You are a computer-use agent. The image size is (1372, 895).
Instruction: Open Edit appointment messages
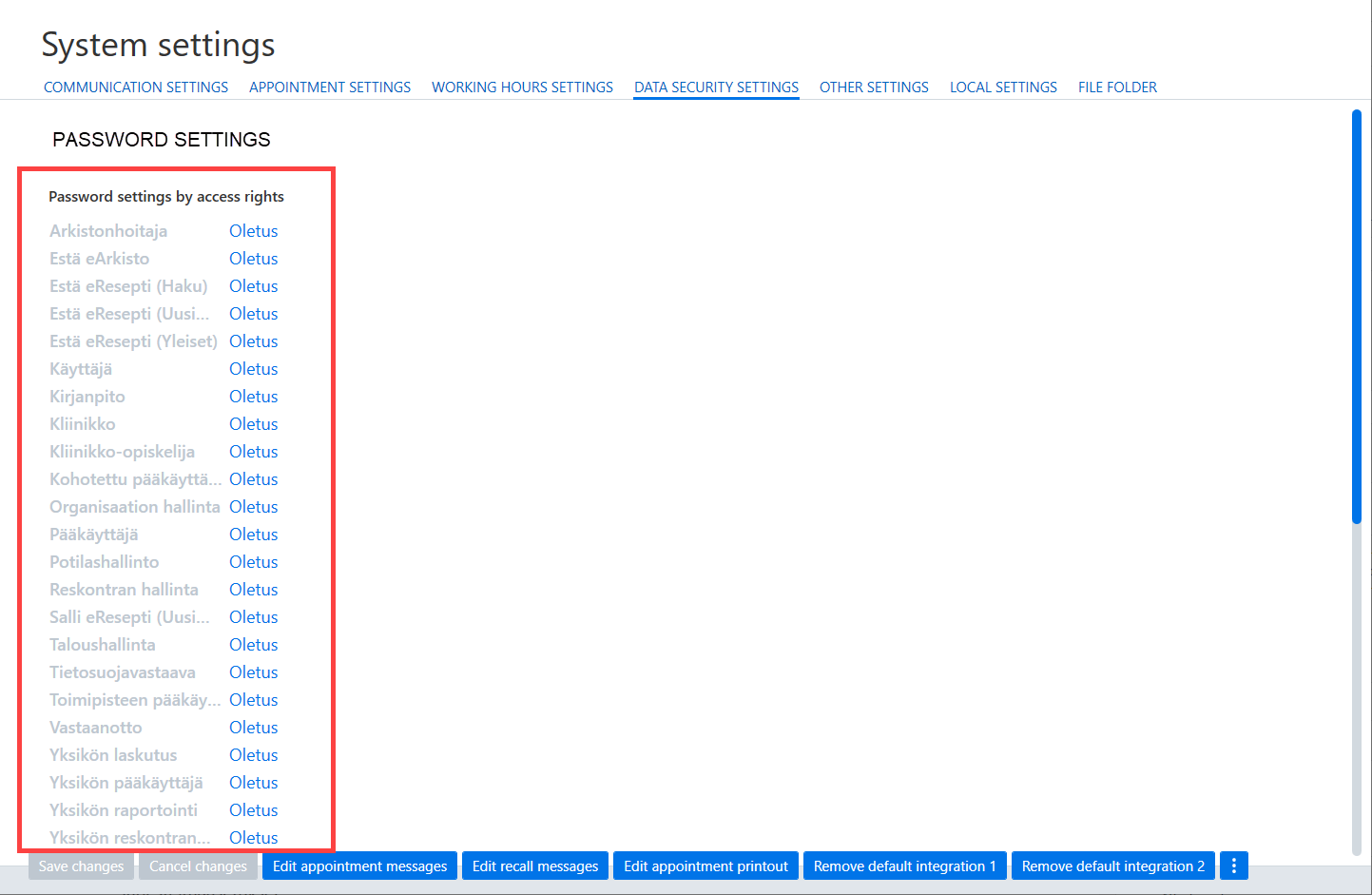[359, 866]
